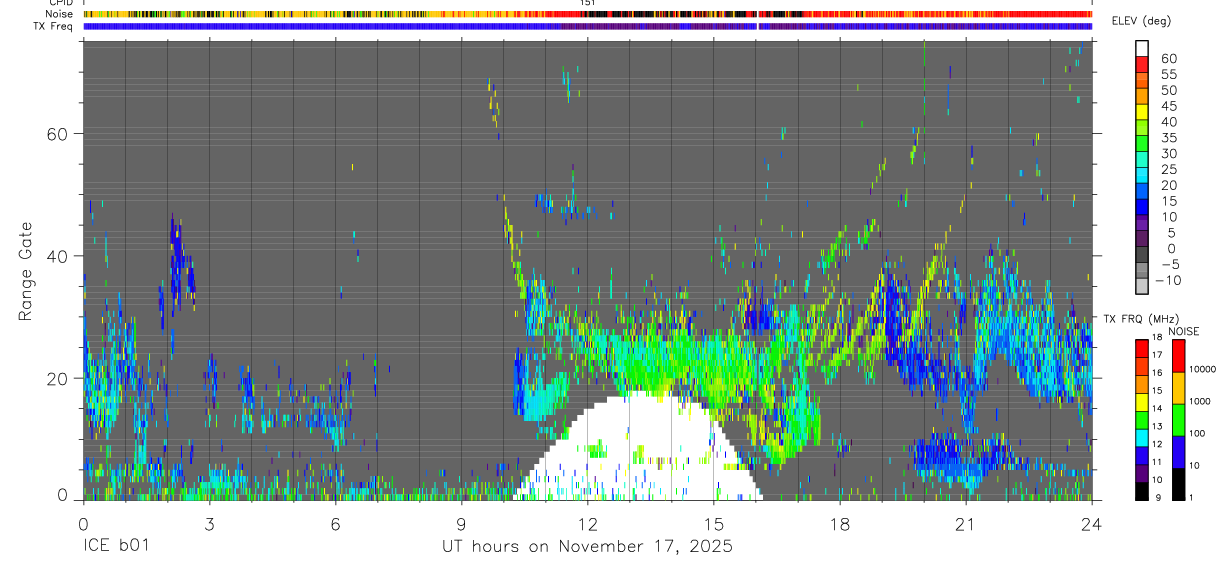Click the 'UT hours on November 17, 2025' label

[x=587, y=547]
